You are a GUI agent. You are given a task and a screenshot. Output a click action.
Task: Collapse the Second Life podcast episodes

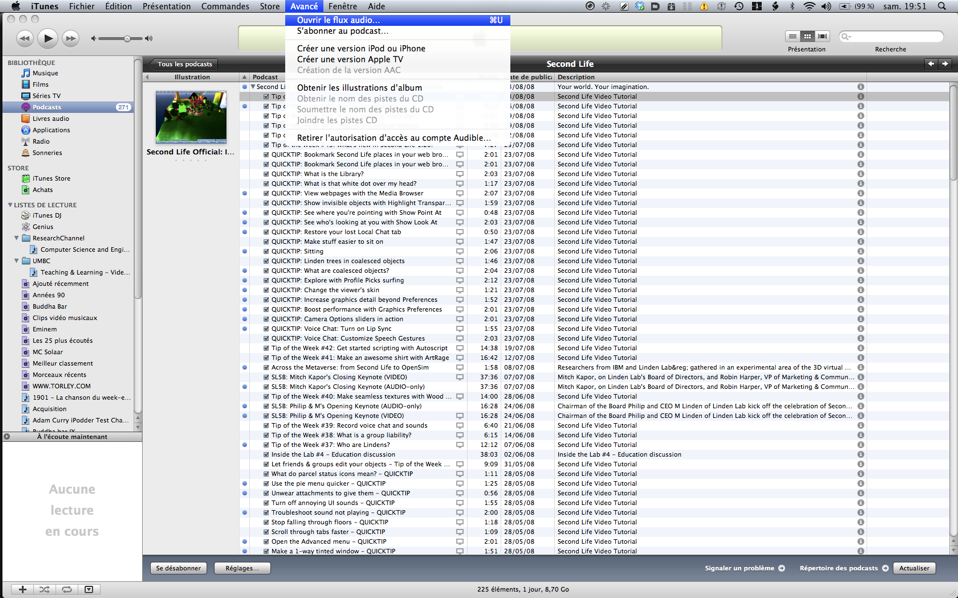click(253, 87)
